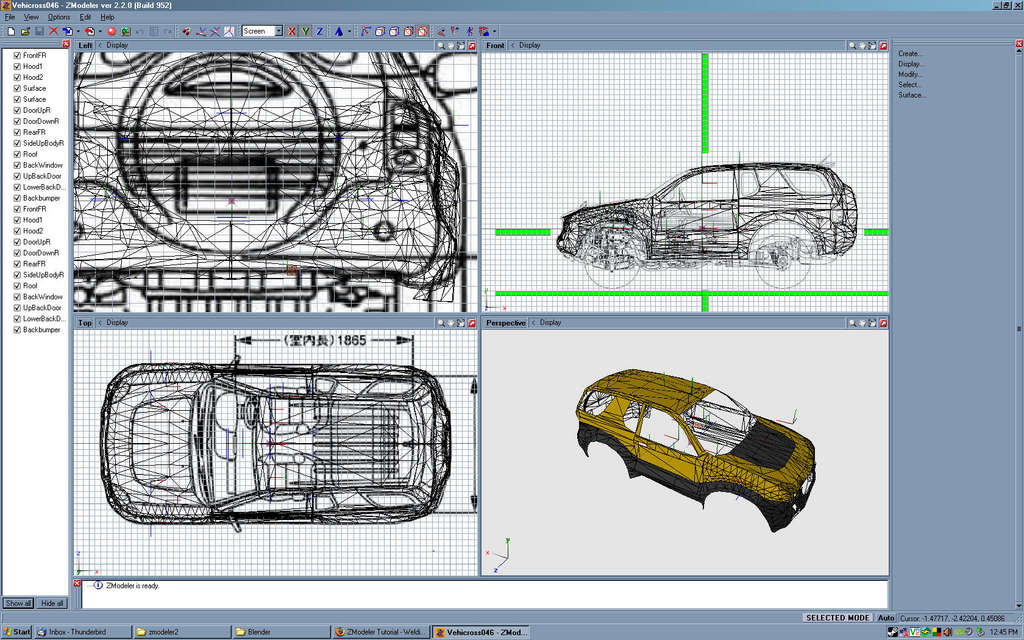Toggle the first SideUpBodyR checkbox
The width and height of the screenshot is (1024, 640).
tap(18, 143)
